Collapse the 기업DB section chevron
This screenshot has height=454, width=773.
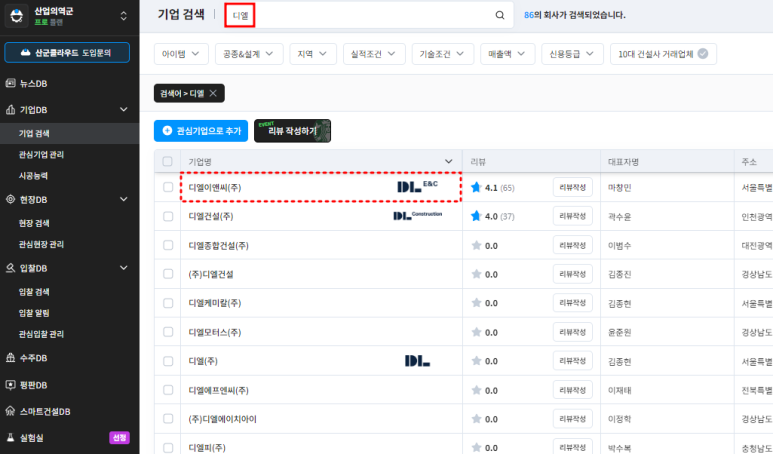point(123,109)
